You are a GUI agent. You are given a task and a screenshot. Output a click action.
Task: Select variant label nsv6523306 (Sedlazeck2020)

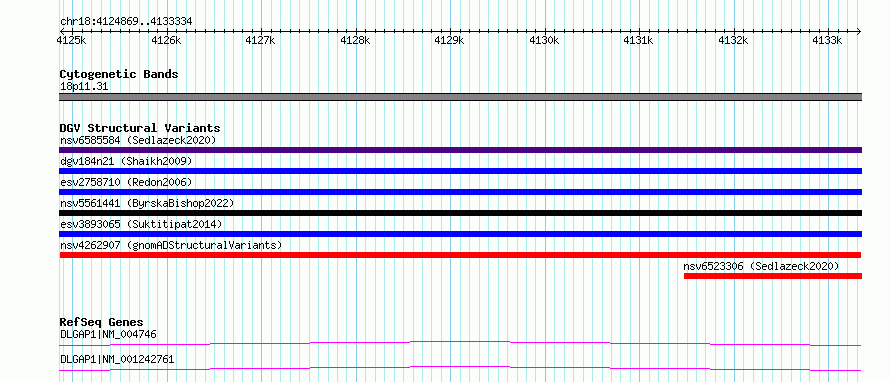(761, 266)
